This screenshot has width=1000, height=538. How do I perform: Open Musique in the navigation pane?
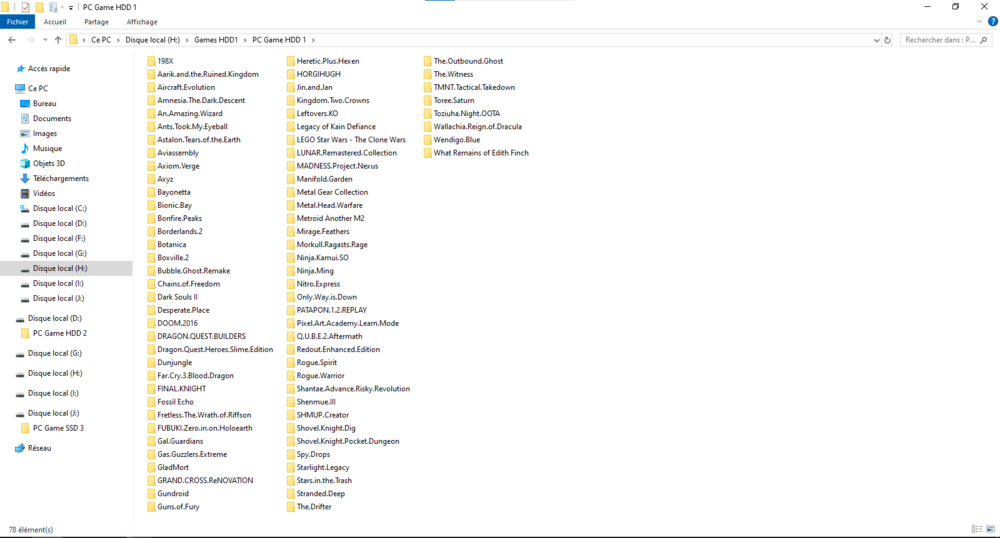tap(47, 148)
